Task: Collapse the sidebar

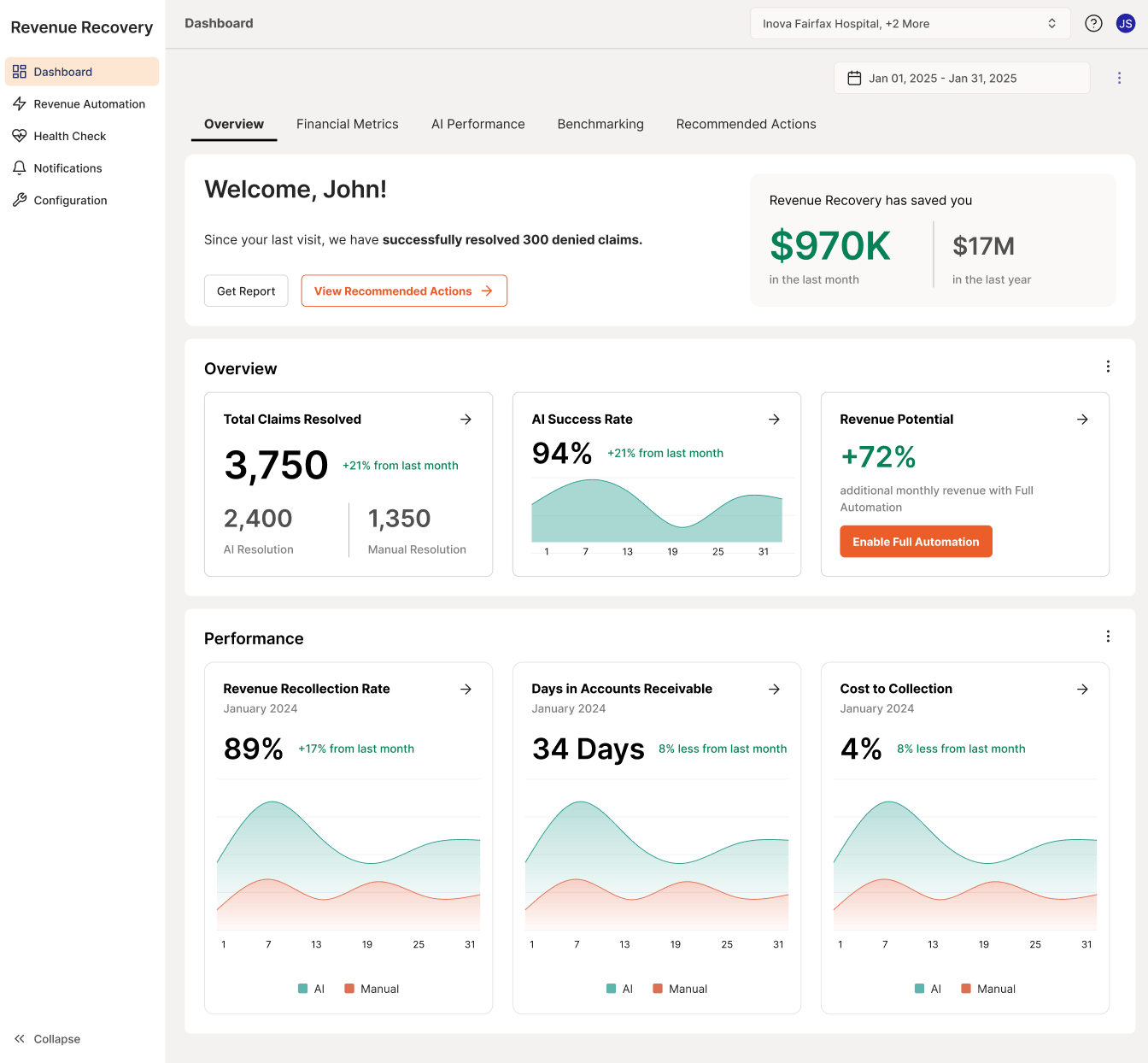Action: coord(48,1039)
